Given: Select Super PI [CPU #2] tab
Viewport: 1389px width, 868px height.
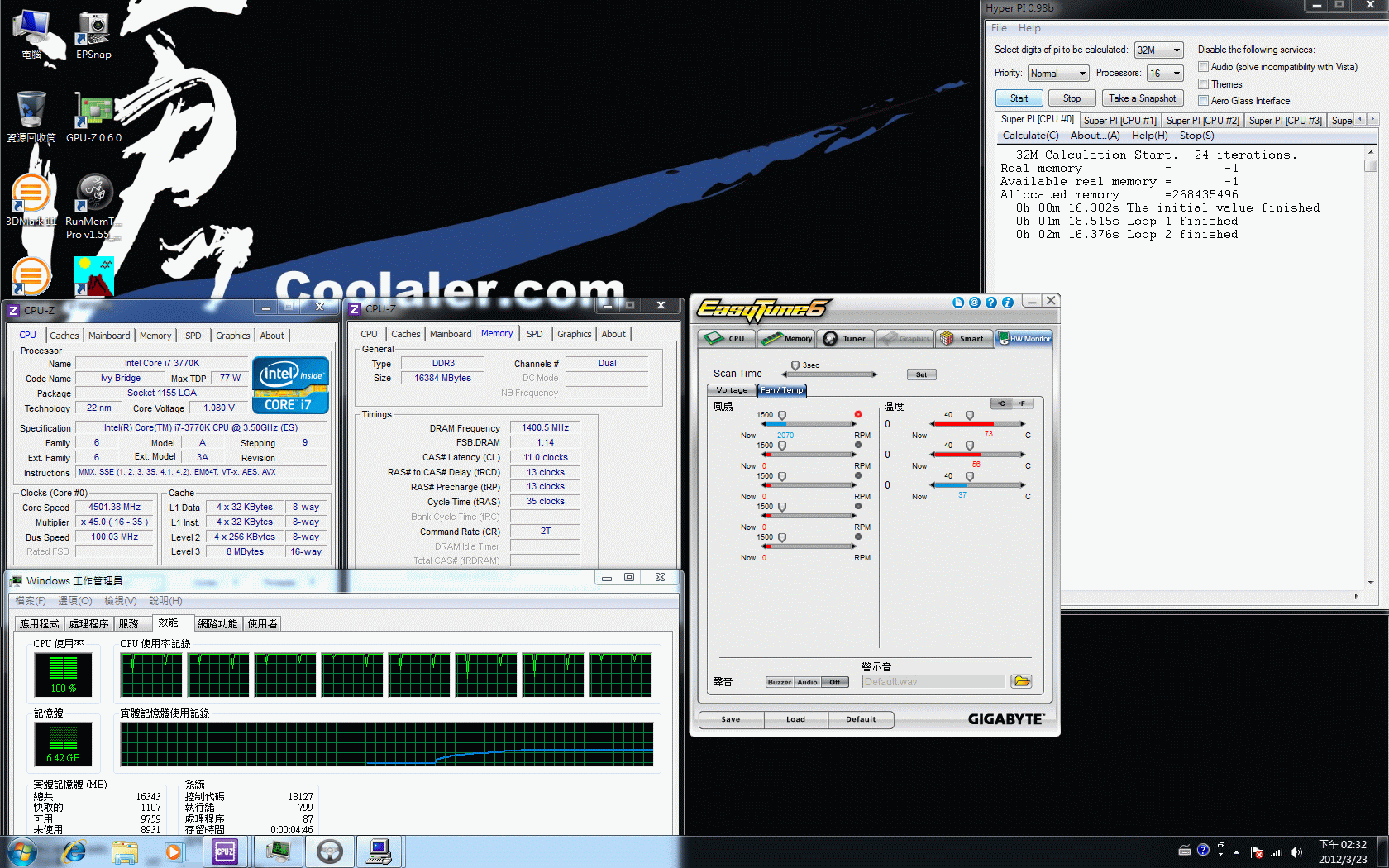Looking at the screenshot, I should [x=1202, y=121].
